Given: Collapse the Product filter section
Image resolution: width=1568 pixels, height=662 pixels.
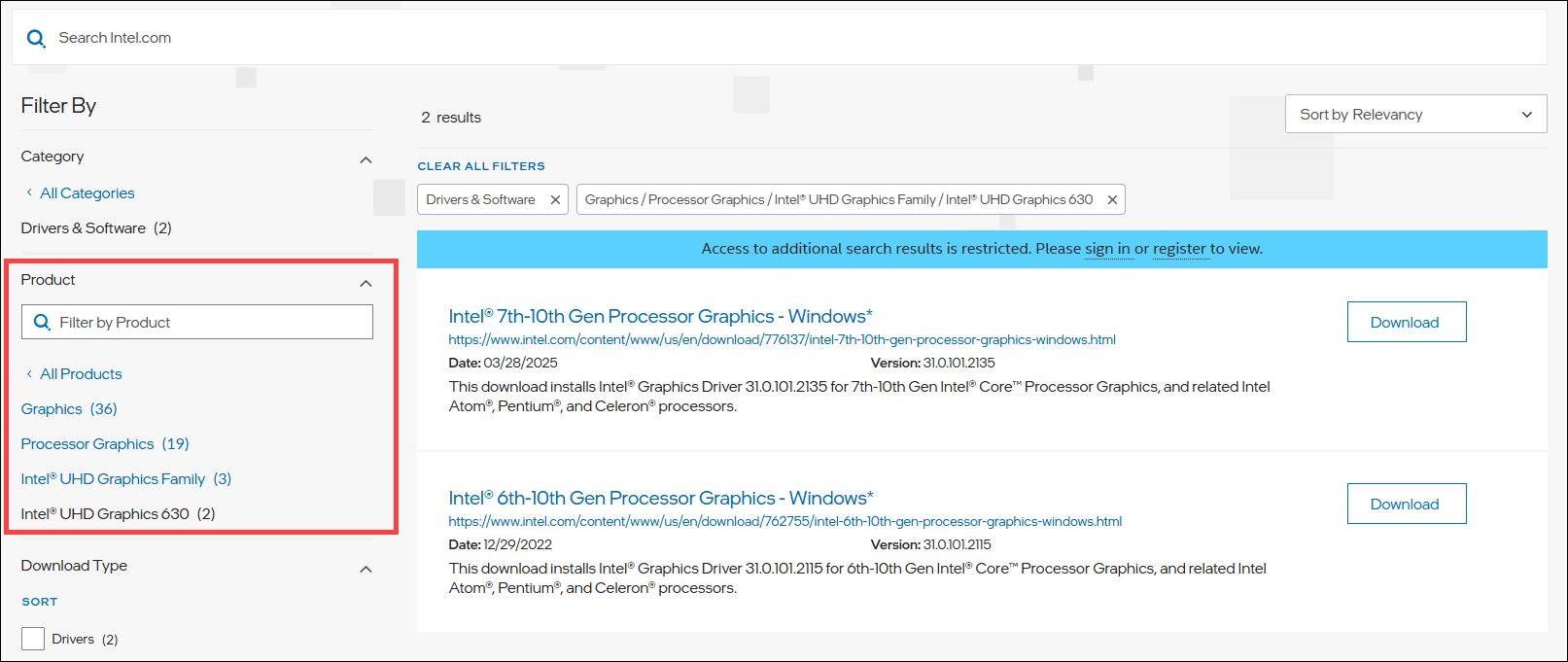Looking at the screenshot, I should pos(366,284).
